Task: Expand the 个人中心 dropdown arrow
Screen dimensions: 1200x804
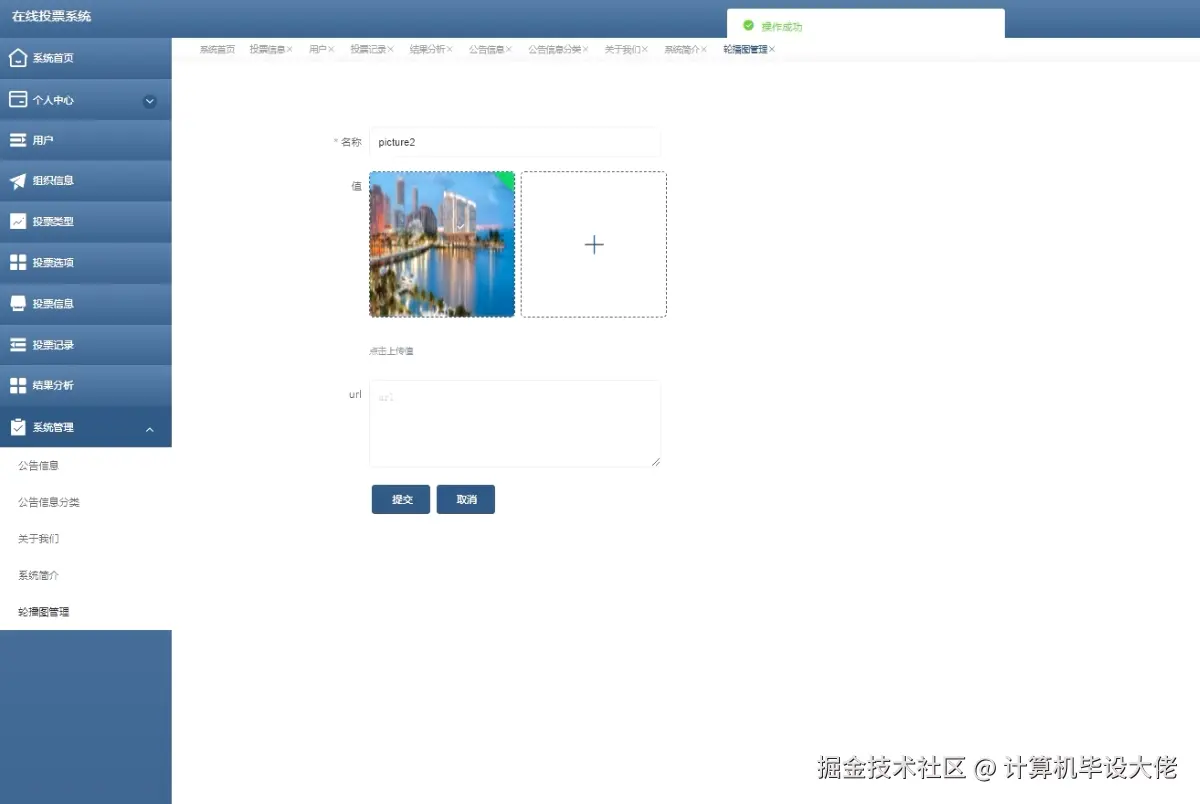Action: [x=150, y=101]
